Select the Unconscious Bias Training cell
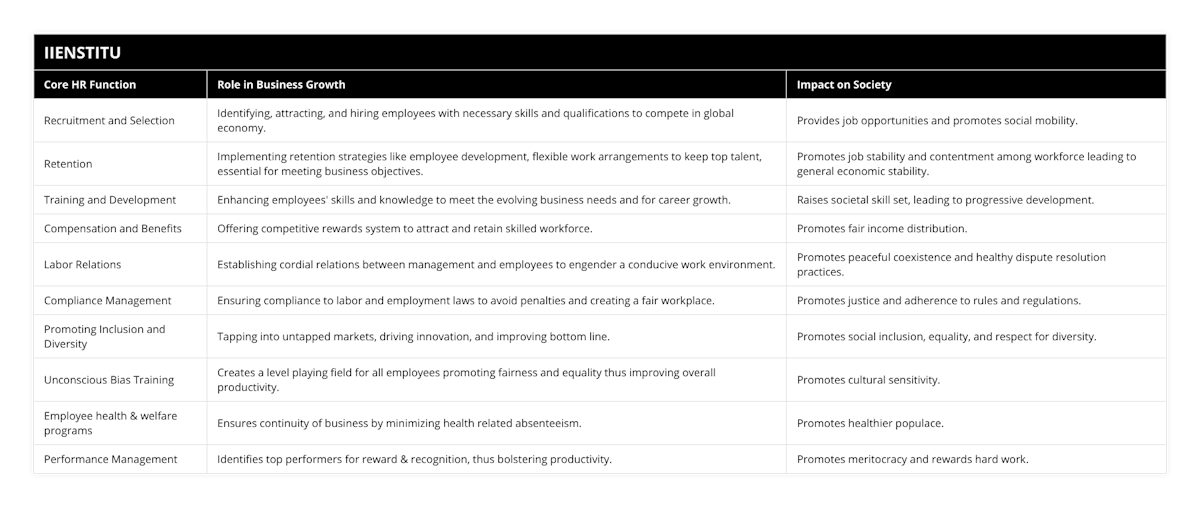Viewport: 1200px width, 507px height. point(109,380)
